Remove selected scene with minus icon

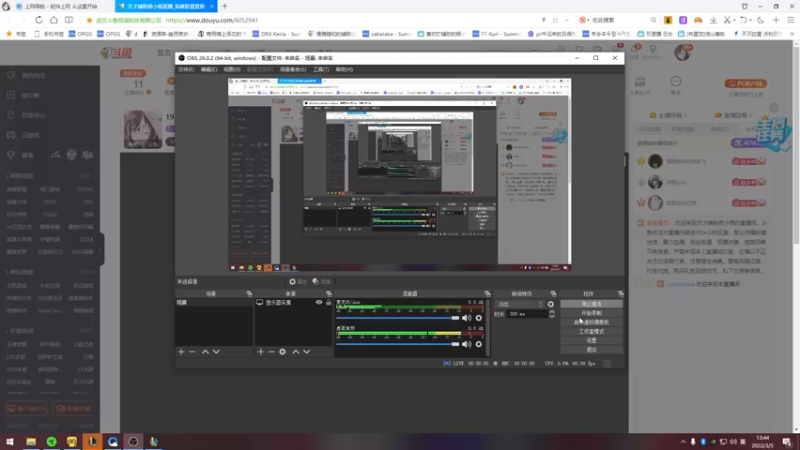pyautogui.click(x=192, y=352)
